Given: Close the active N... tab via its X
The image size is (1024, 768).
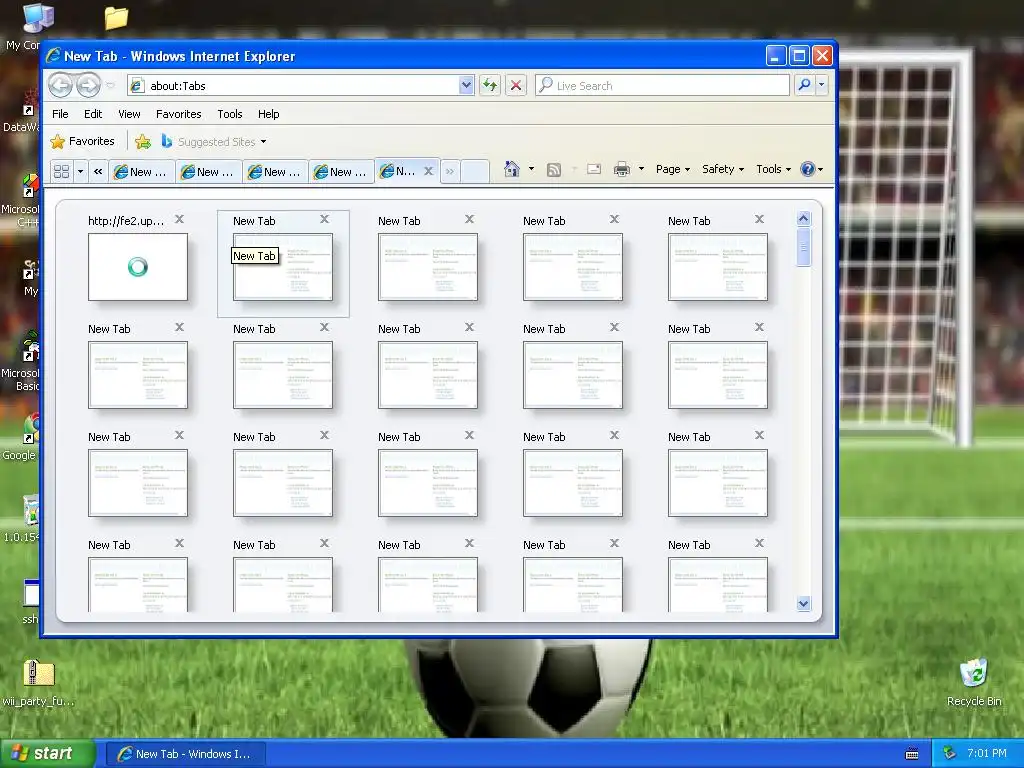Looking at the screenshot, I should point(428,171).
